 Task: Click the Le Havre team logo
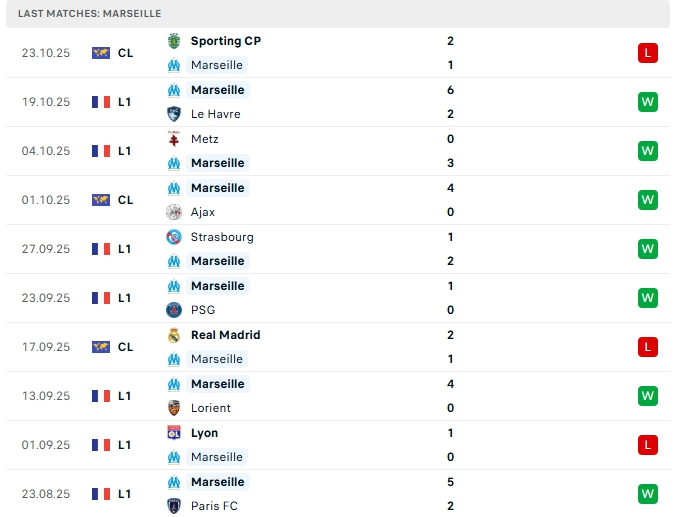174,114
